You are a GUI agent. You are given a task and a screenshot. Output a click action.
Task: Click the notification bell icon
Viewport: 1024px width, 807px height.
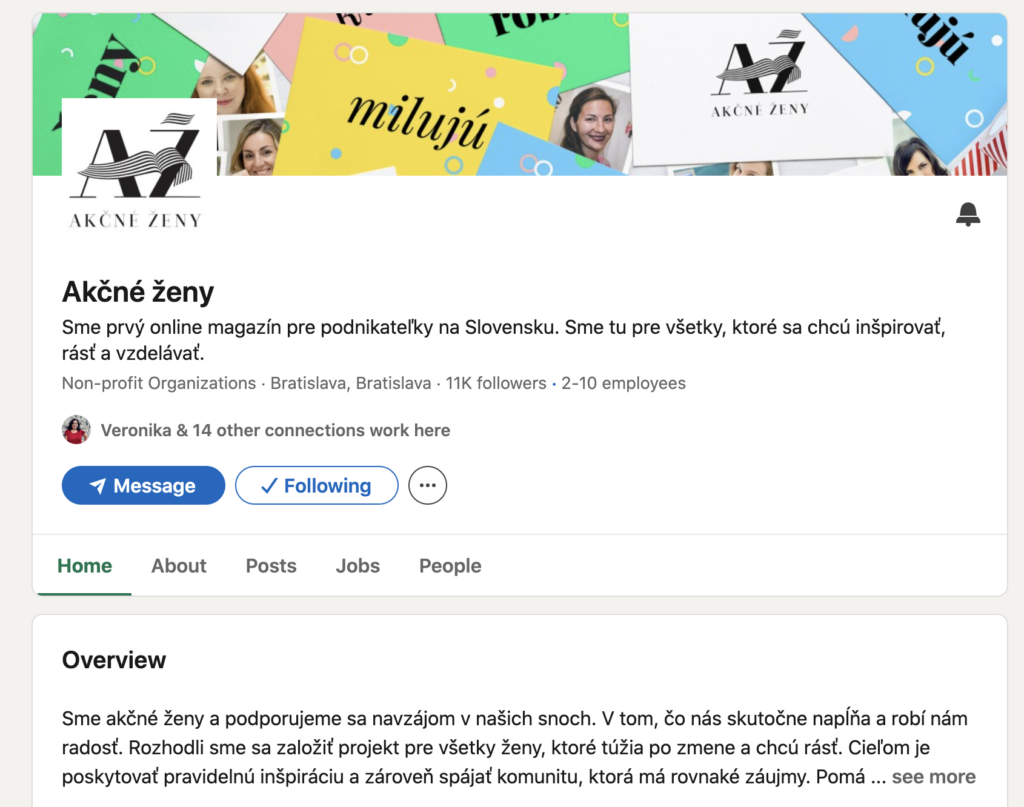968,214
